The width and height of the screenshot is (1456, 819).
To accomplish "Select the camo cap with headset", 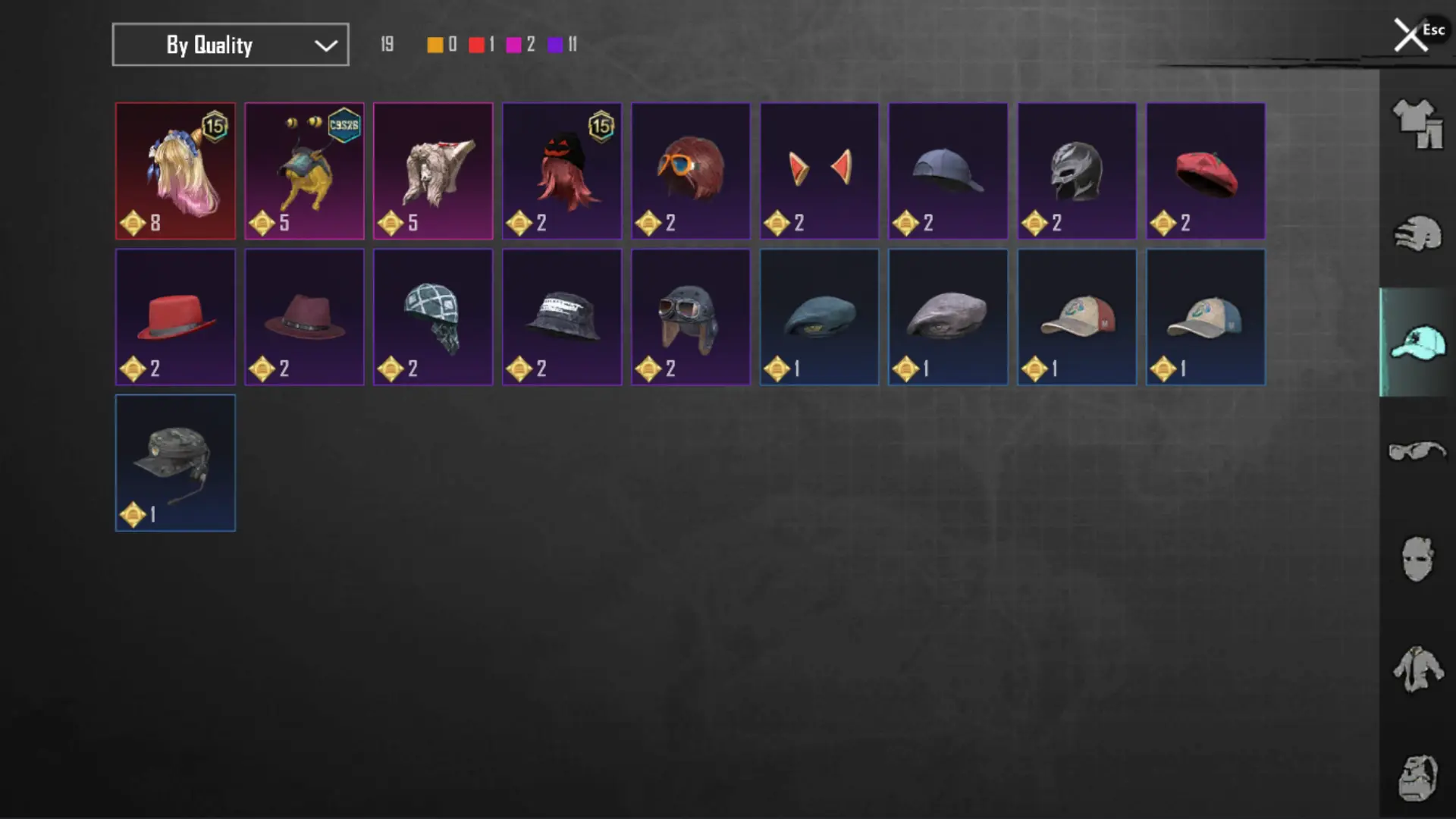I will [175, 463].
